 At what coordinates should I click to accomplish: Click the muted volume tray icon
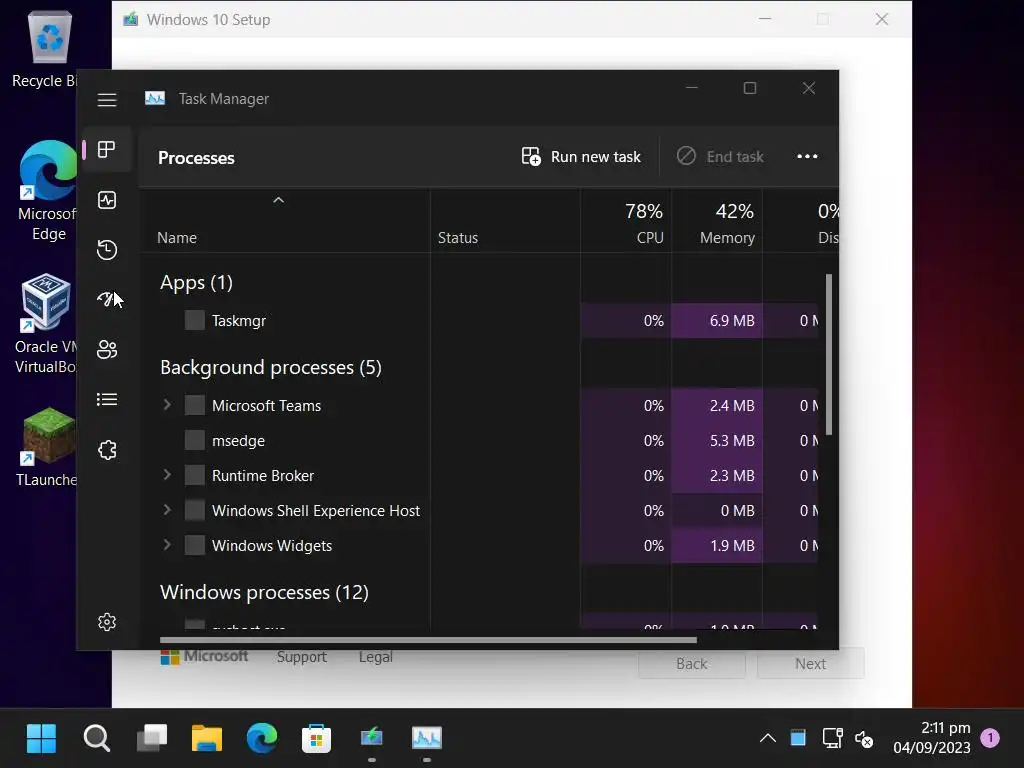pyautogui.click(x=864, y=739)
